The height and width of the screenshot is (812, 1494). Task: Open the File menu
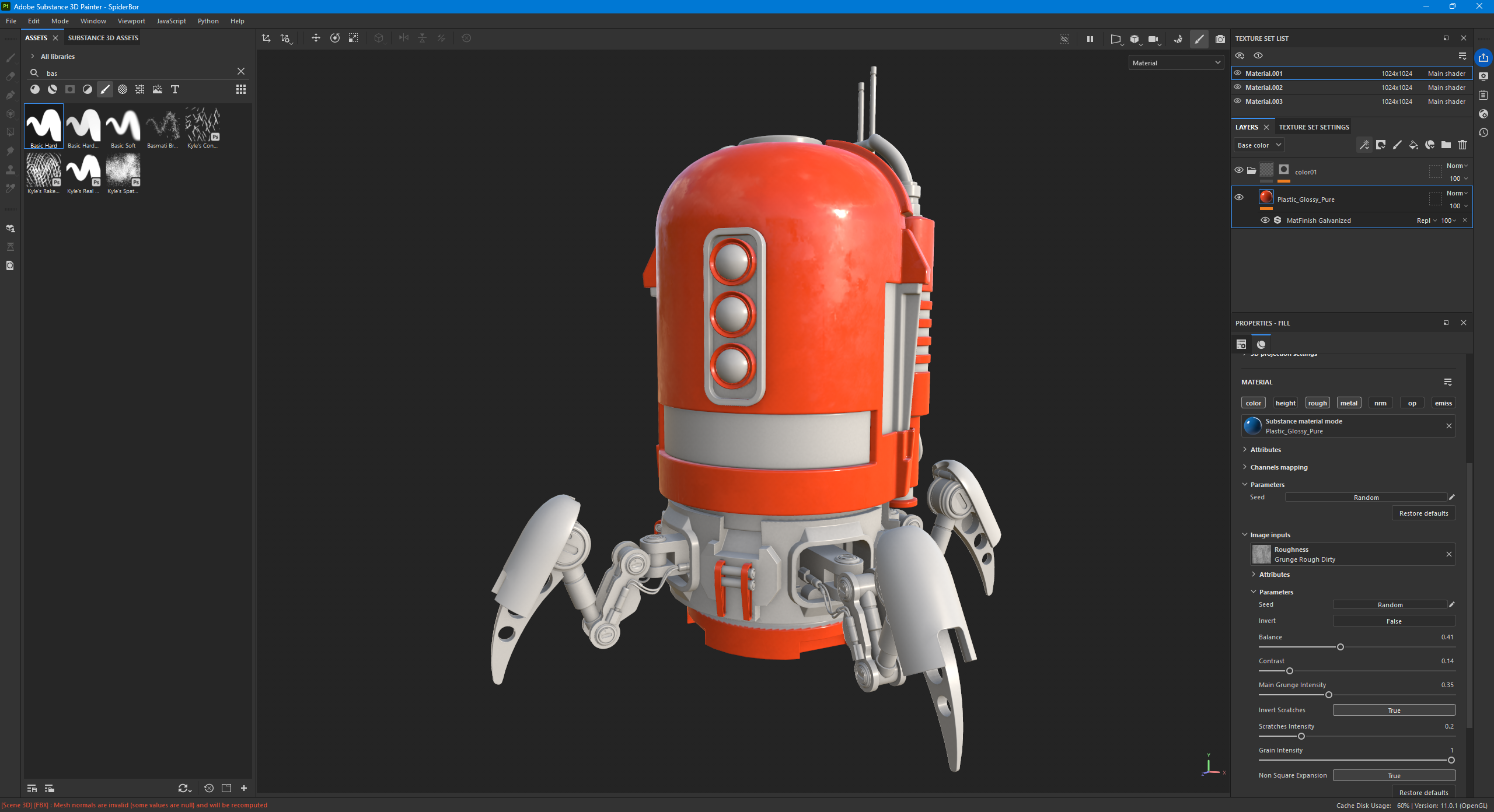[x=11, y=21]
